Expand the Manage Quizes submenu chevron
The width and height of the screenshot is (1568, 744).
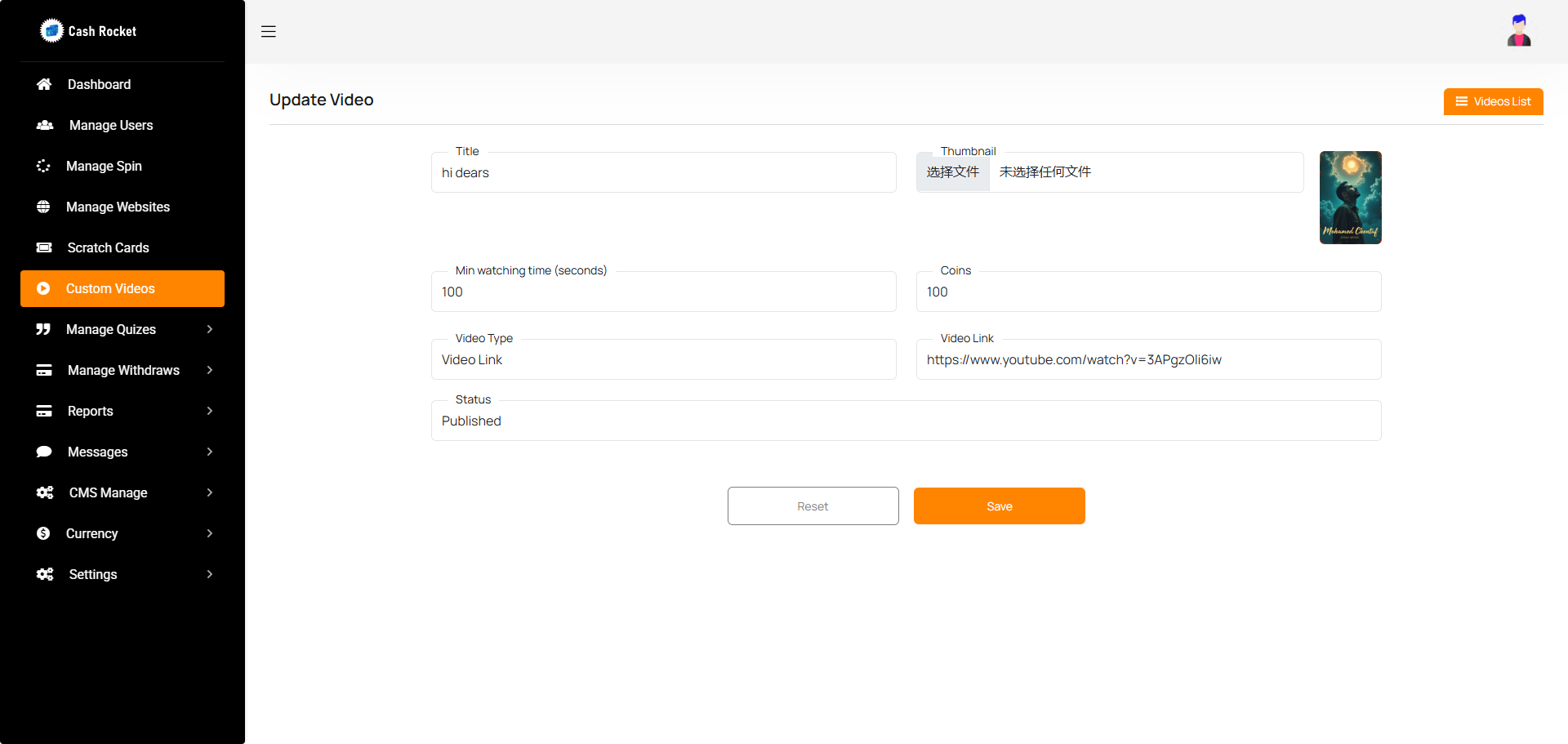[x=210, y=329]
